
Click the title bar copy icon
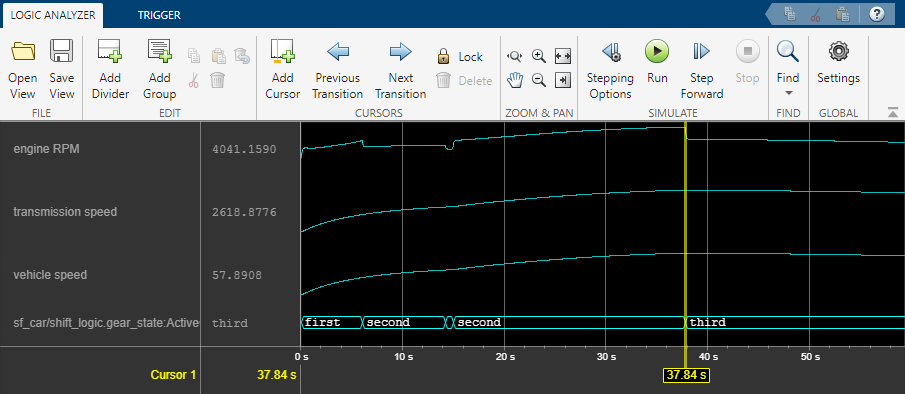pos(790,14)
